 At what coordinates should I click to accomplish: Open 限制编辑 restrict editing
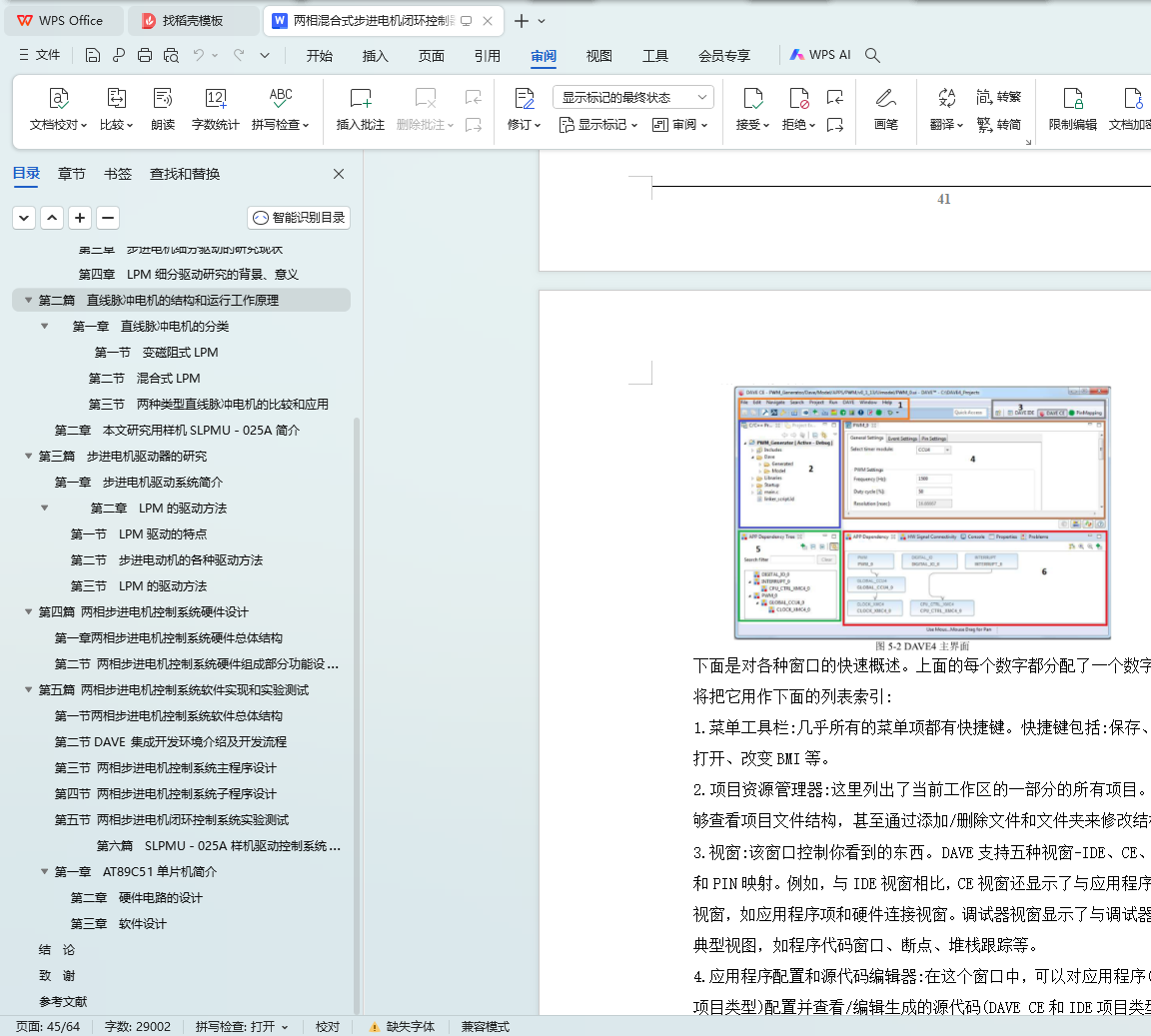[1072, 110]
